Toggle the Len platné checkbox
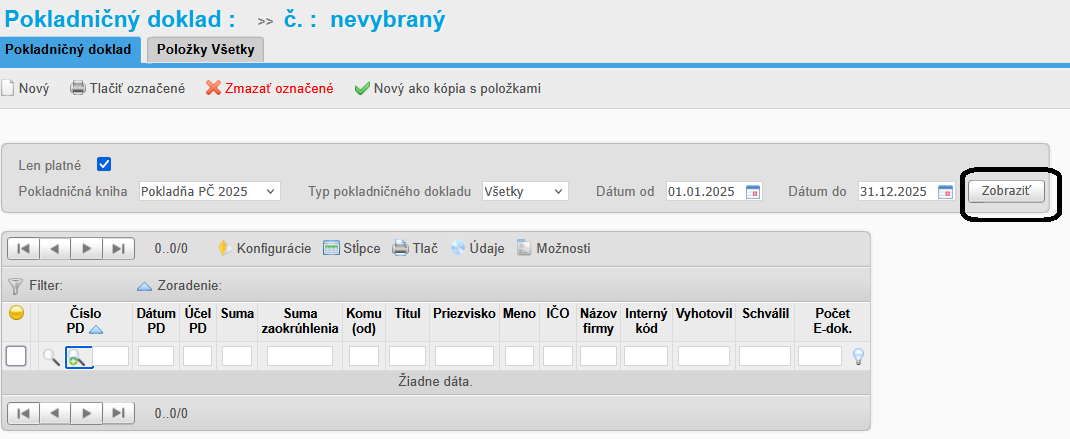The height and width of the screenshot is (439, 1070). tap(104, 165)
